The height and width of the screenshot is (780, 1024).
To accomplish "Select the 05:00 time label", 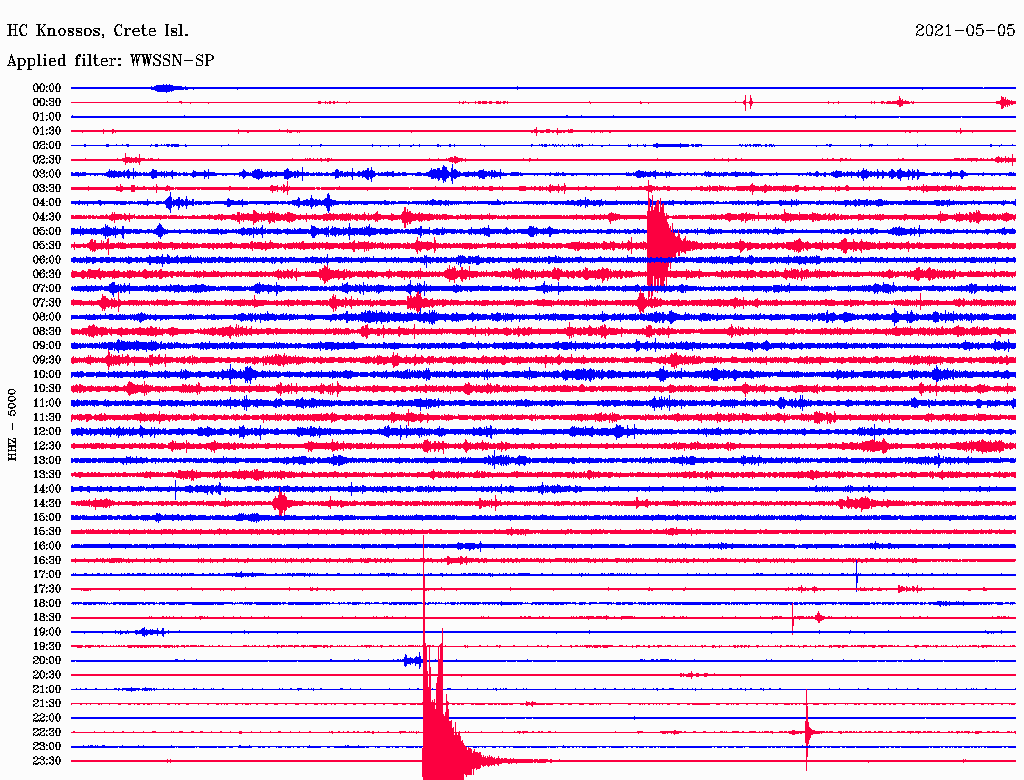I will pos(47,231).
